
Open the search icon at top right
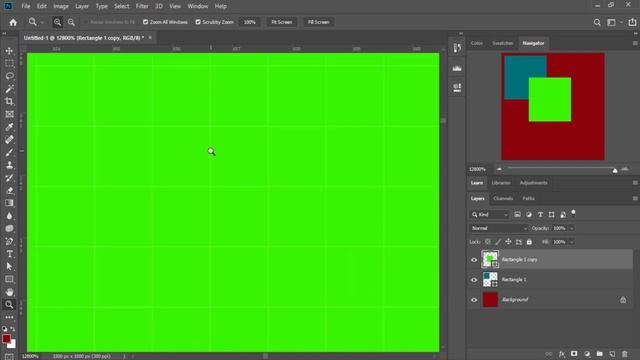tap(597, 22)
